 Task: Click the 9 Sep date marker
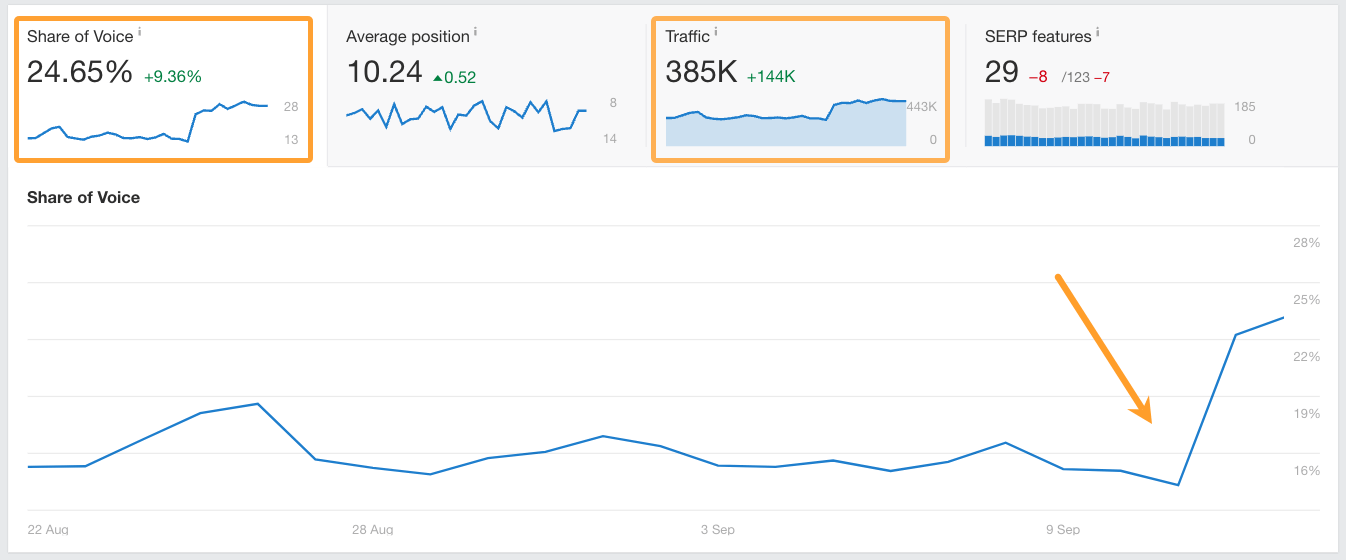click(x=1062, y=528)
